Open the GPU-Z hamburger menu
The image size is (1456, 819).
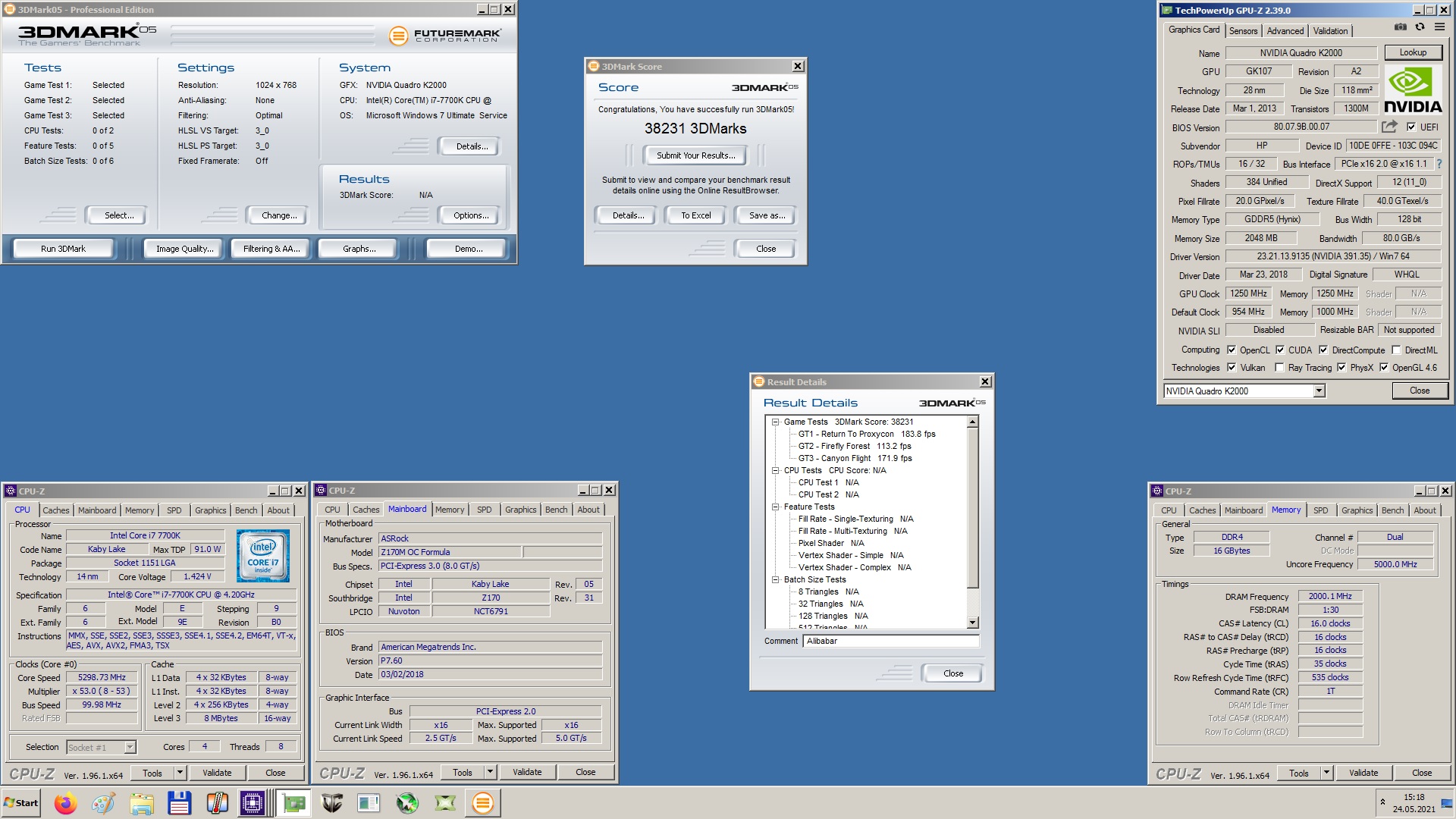pos(1439,27)
